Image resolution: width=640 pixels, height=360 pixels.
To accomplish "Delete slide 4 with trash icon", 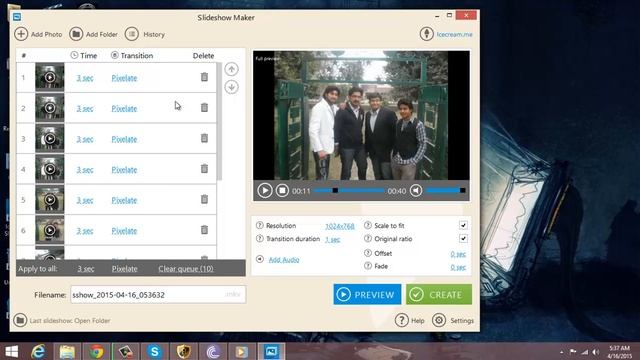I will click(204, 169).
